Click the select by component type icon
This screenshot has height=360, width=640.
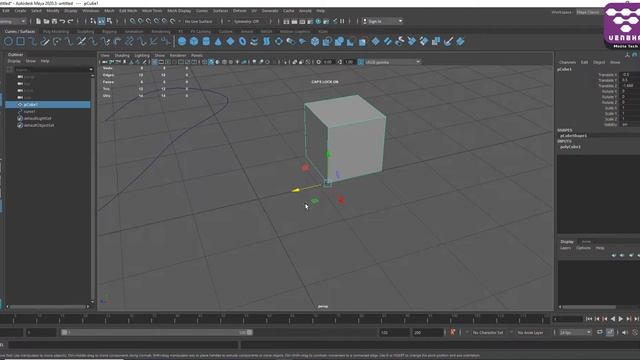point(109,21)
